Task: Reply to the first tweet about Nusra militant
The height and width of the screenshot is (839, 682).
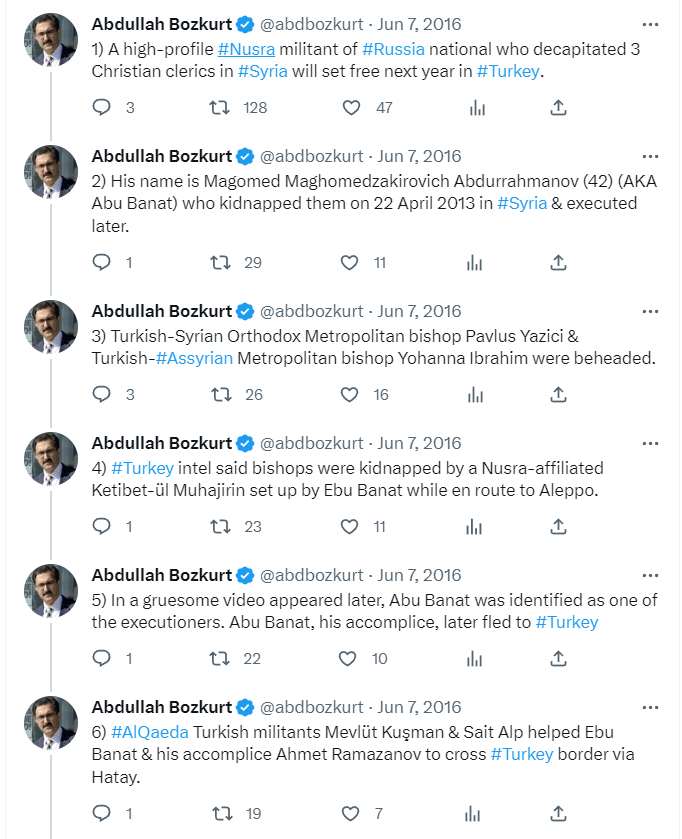Action: tap(101, 107)
